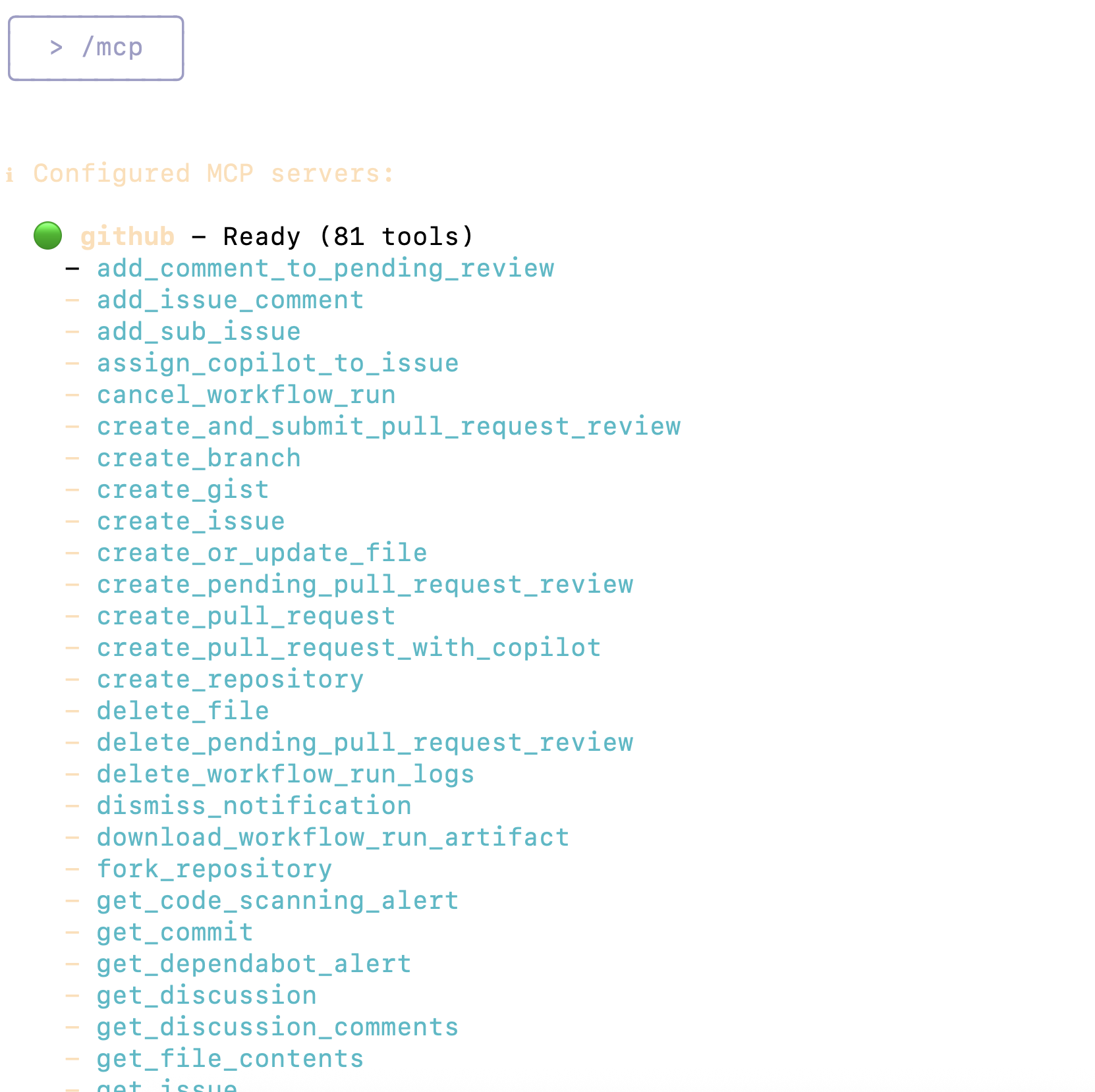Click the info icon beside Configured MCP servers
The width and height of the screenshot is (1095, 1092).
[x=9, y=175]
